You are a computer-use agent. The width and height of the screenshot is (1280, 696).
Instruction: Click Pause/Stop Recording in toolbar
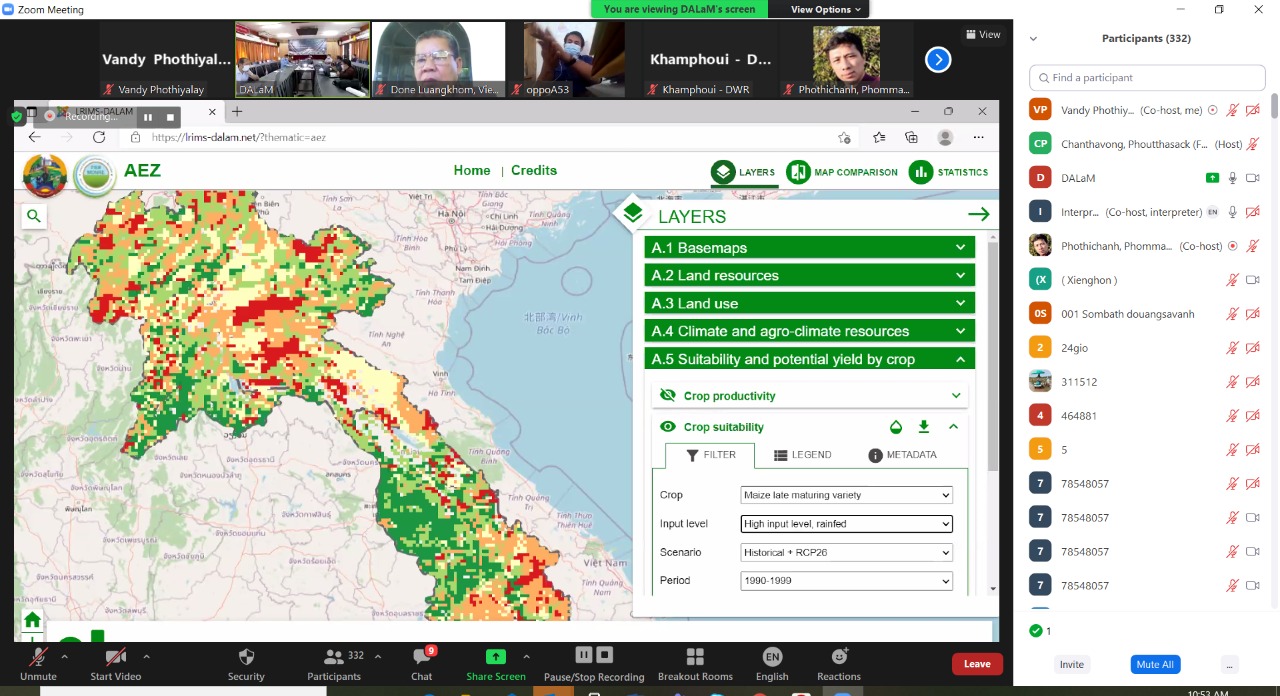click(x=594, y=663)
